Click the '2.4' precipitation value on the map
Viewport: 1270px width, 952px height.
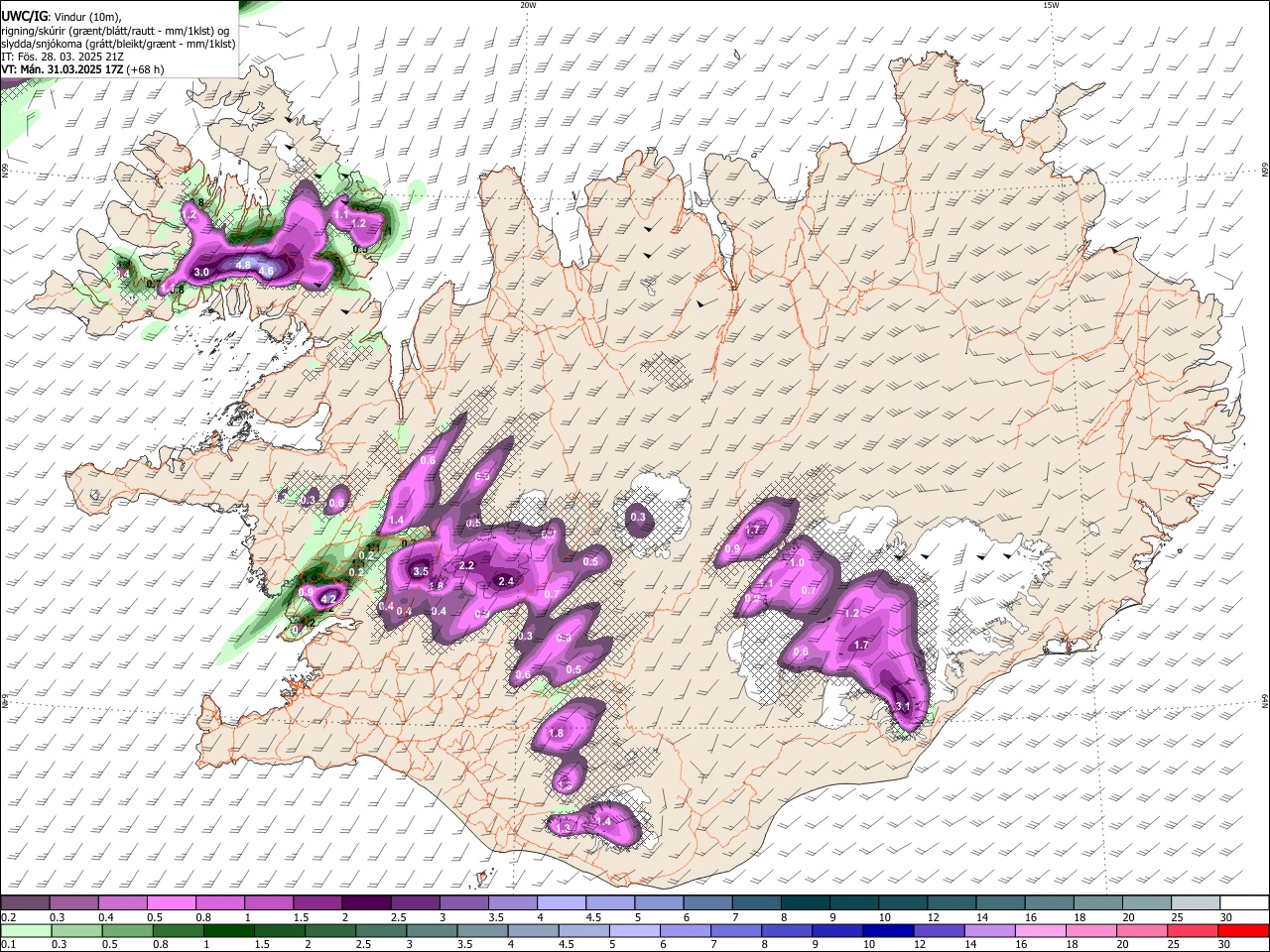[x=506, y=581]
